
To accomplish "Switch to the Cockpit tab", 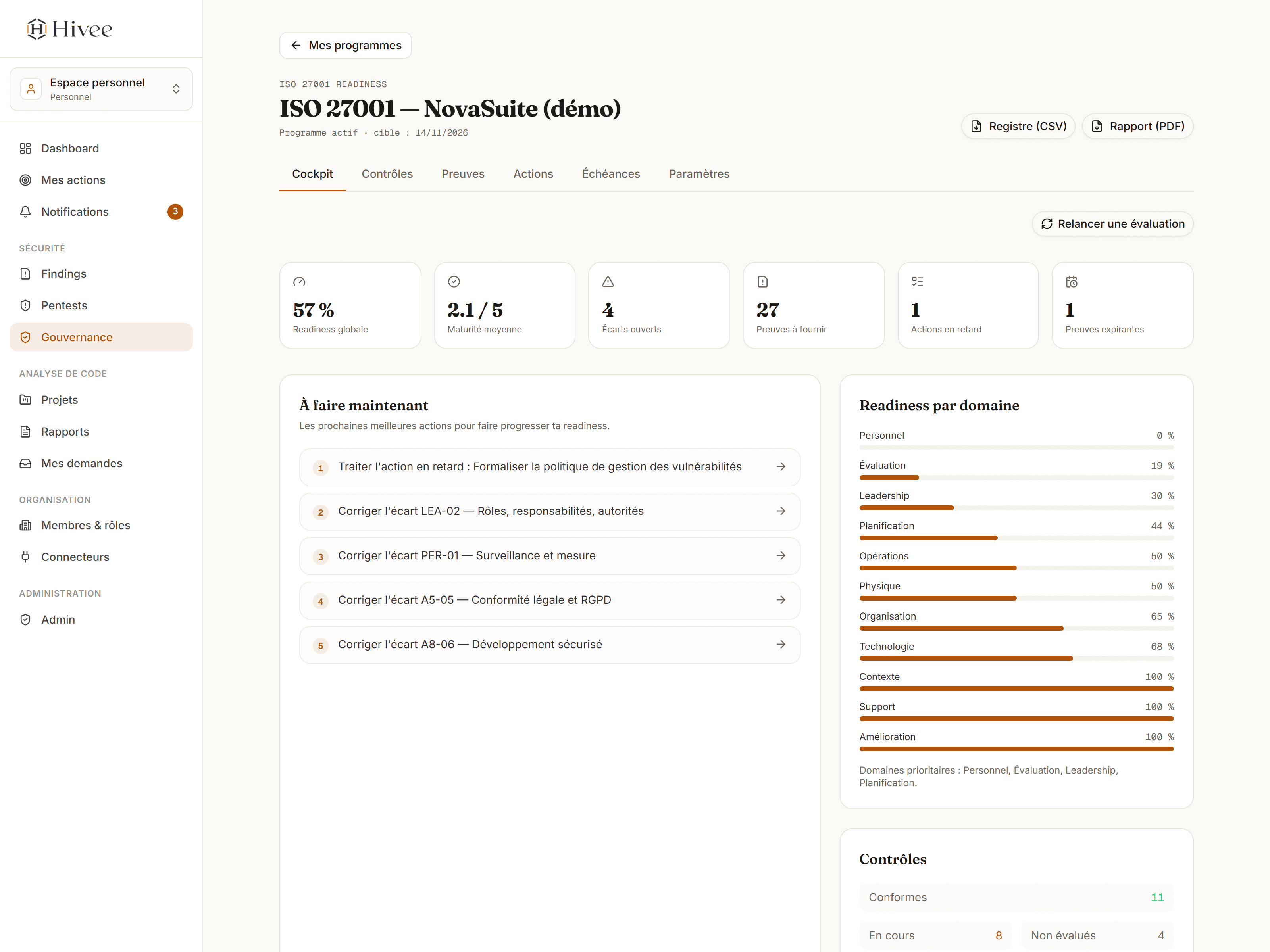I will [312, 174].
